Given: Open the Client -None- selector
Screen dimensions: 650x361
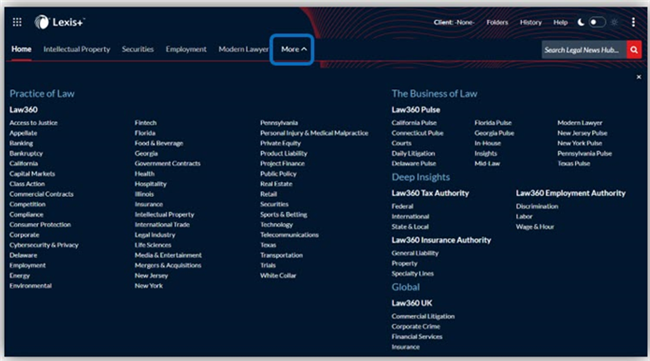Looking at the screenshot, I should (454, 22).
